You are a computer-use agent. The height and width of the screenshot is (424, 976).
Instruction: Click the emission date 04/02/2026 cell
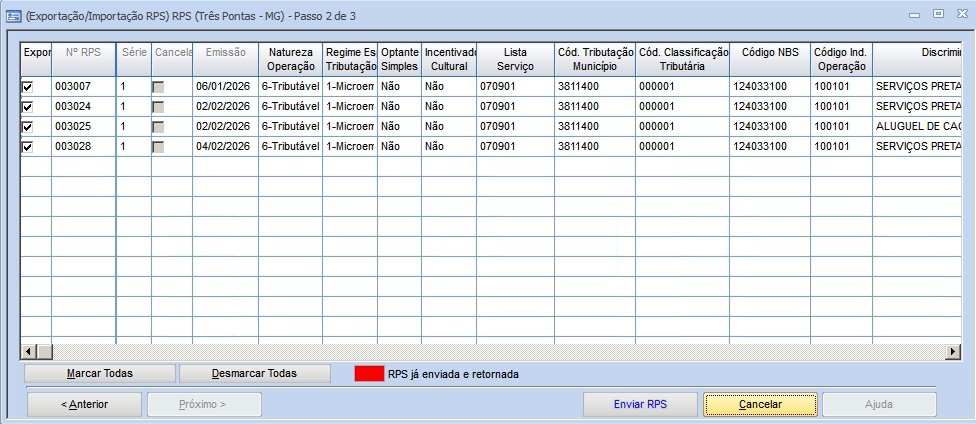point(225,147)
